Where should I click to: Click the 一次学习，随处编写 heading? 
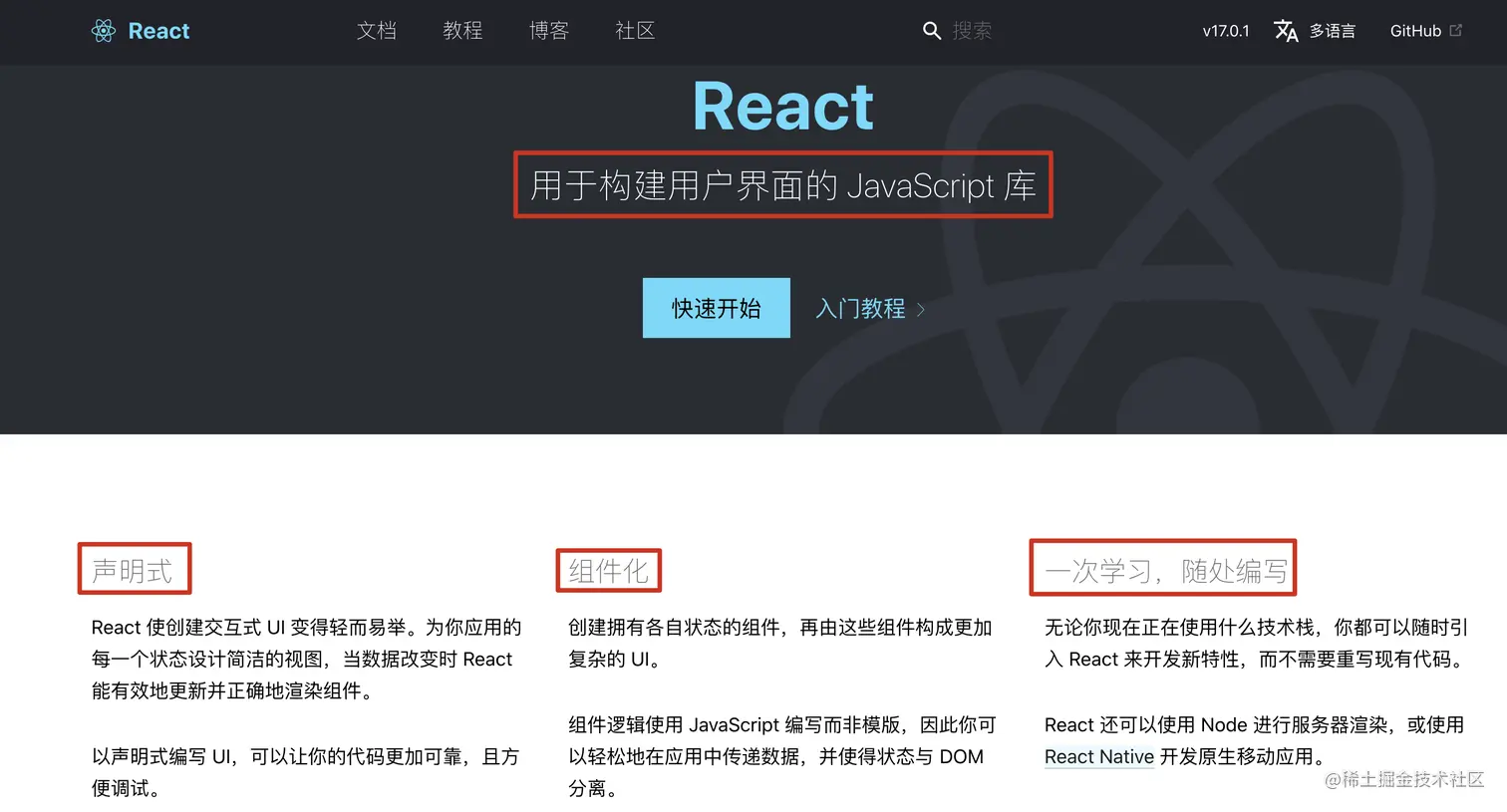(1166, 571)
